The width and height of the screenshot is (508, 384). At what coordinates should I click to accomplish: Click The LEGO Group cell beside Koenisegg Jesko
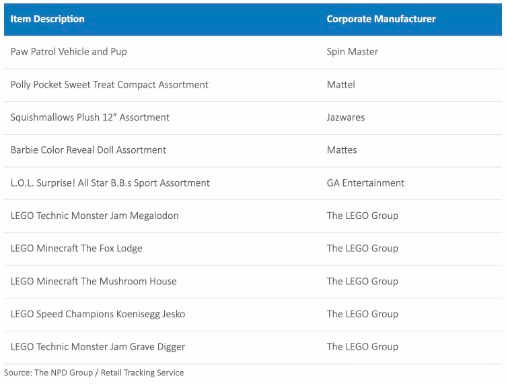tap(363, 314)
